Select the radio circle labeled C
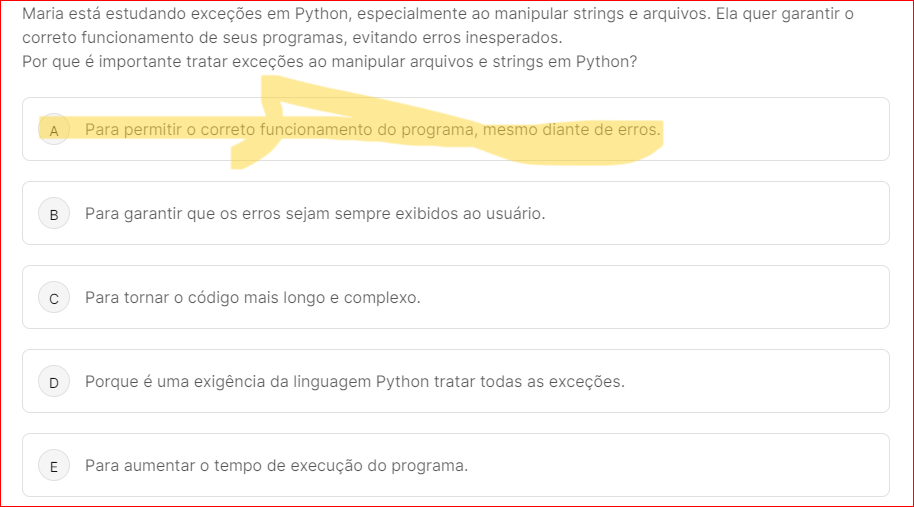Viewport: 914px width, 507px height. click(x=54, y=298)
